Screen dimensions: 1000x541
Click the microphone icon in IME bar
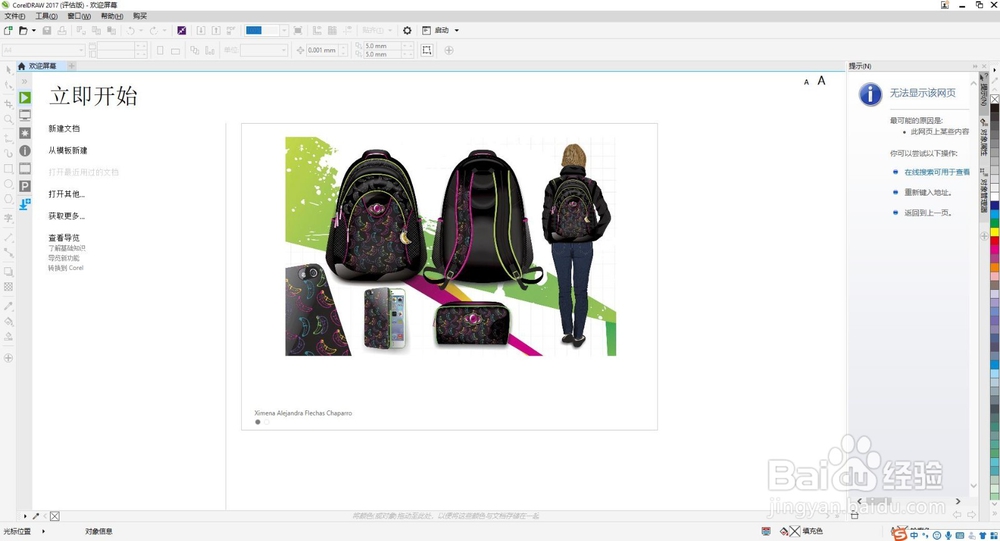point(948,535)
